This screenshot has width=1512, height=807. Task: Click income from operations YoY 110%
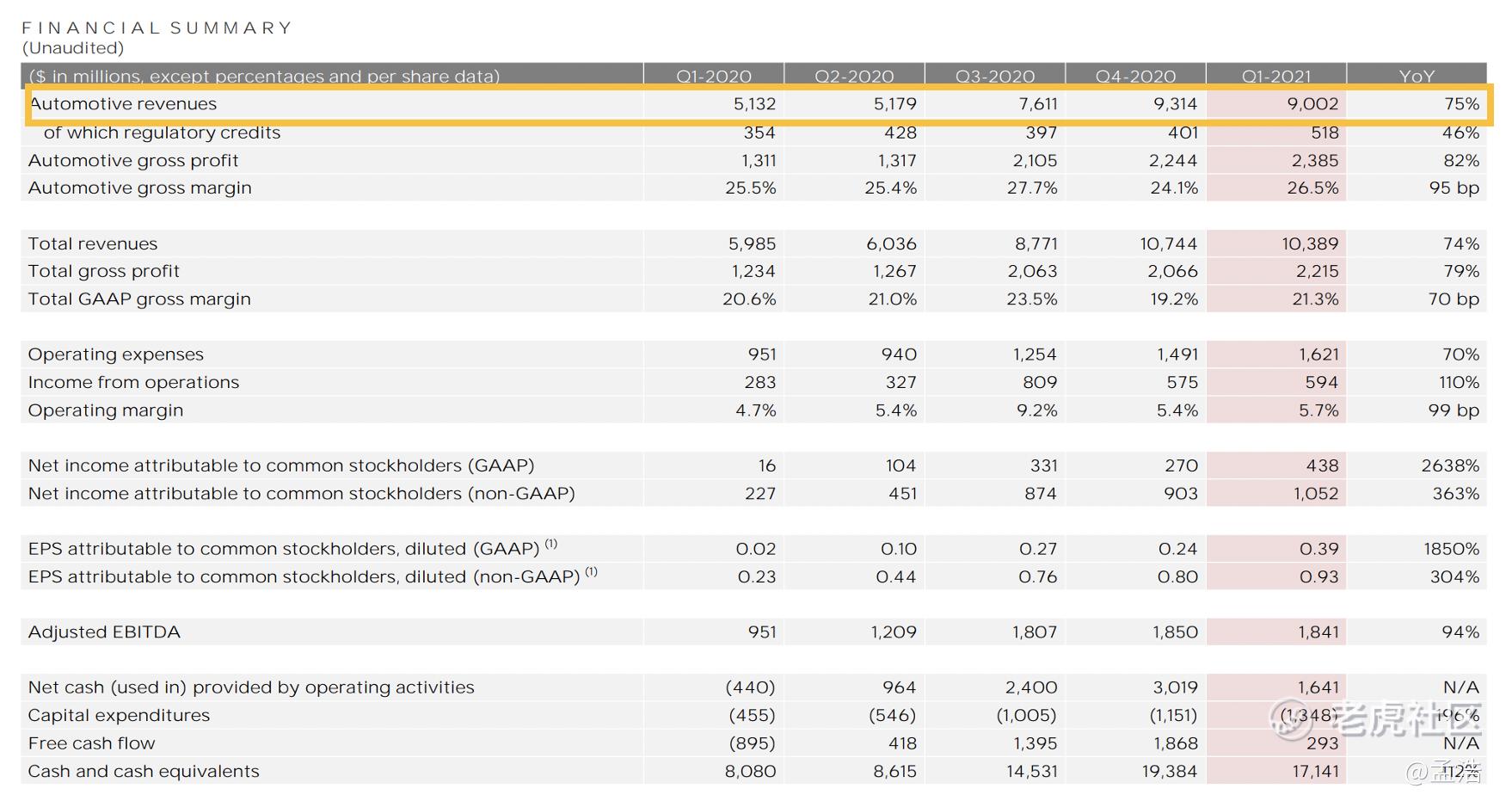pyautogui.click(x=1459, y=382)
